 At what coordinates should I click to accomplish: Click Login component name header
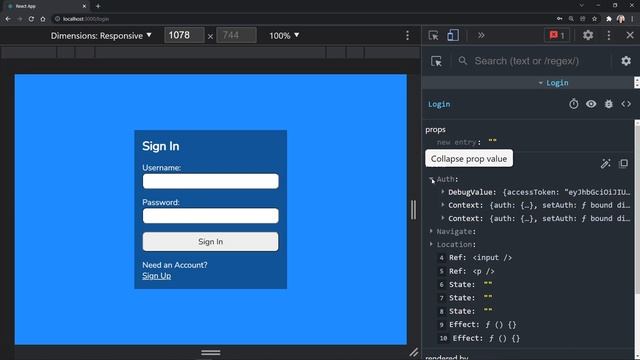pos(439,104)
